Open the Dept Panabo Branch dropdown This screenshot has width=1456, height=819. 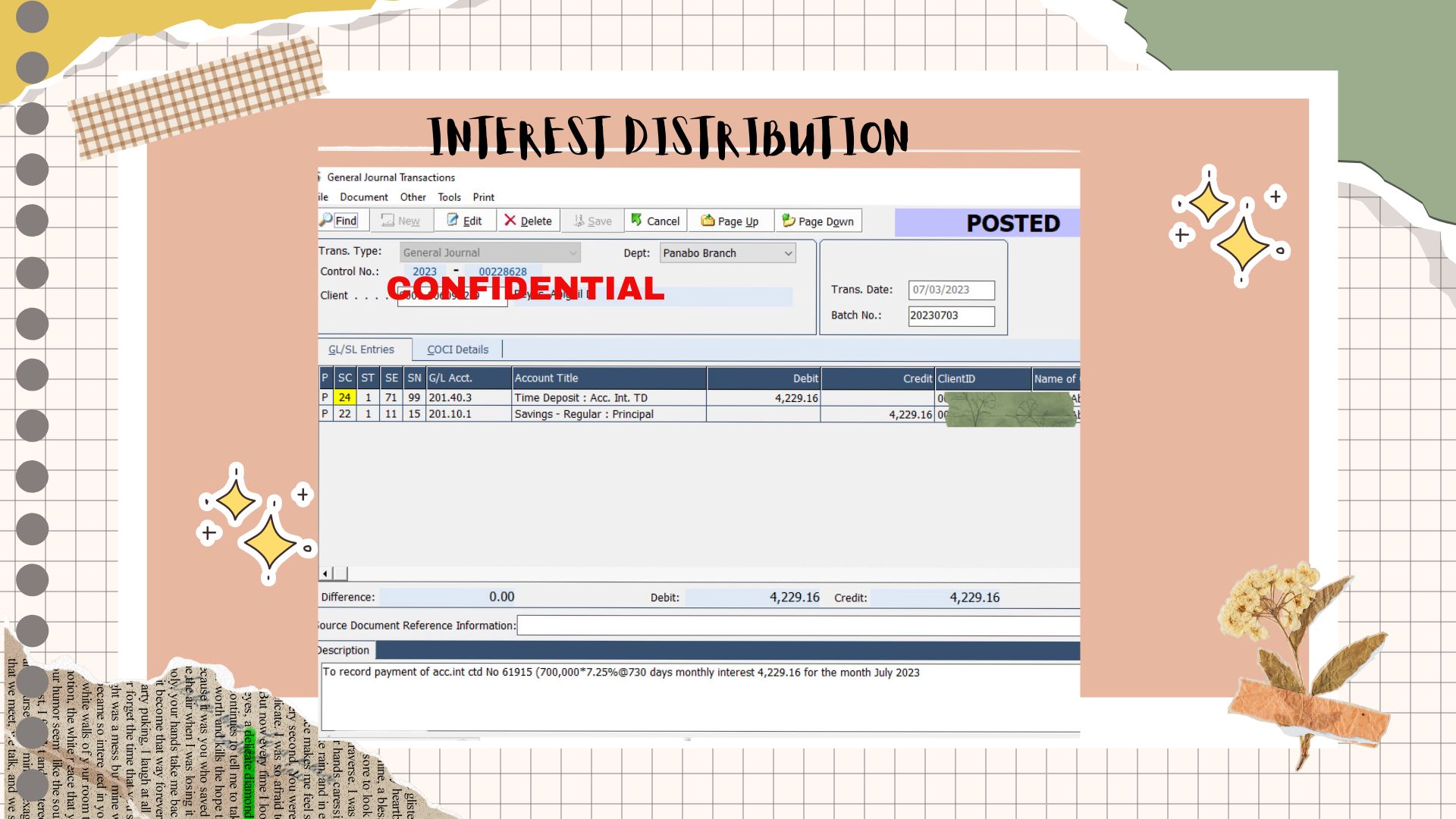click(x=788, y=253)
